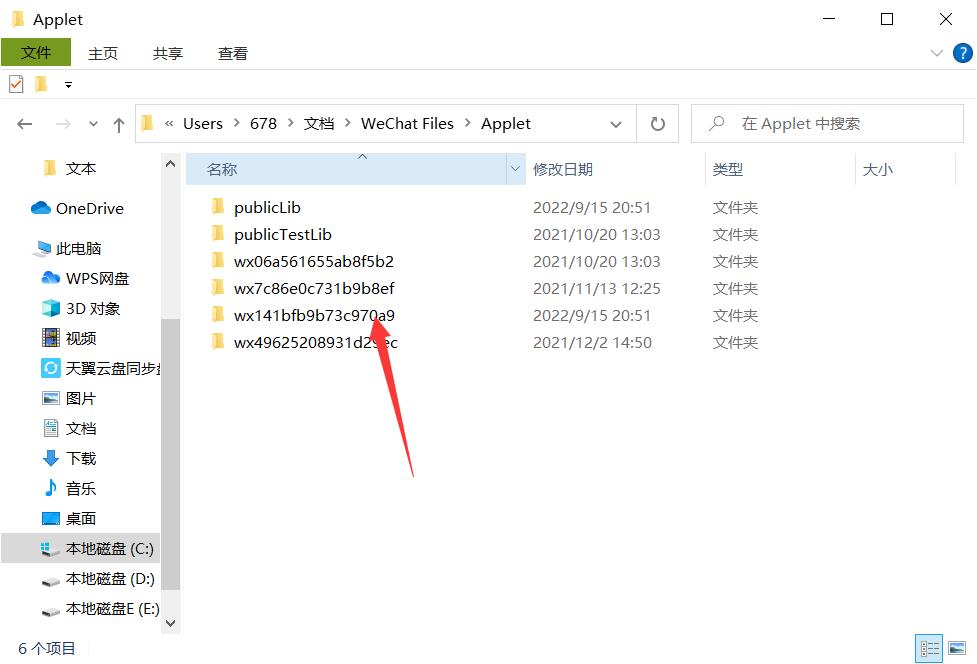Select 此电脑 in the navigation pane

tap(79, 249)
